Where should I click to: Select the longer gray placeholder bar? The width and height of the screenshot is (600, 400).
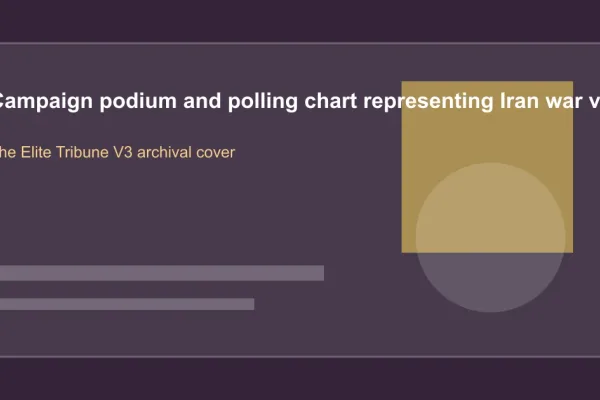[x=162, y=273]
